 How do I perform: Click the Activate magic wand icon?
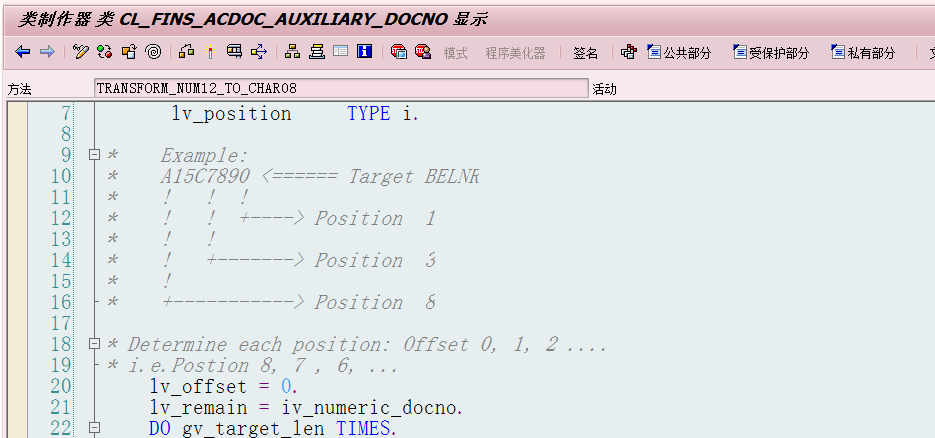coord(210,52)
